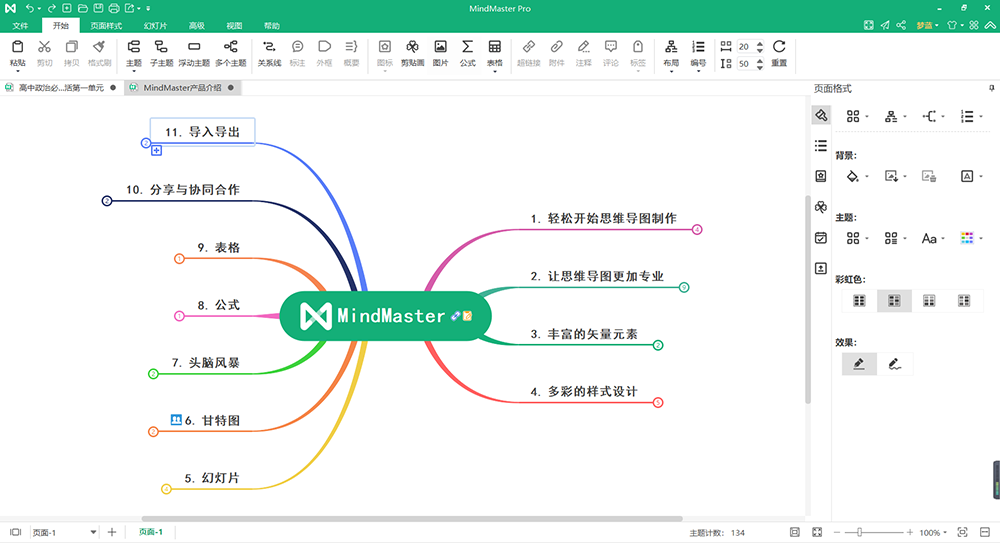
Task: Add a Note (注释) pencil icon
Action: [584, 53]
